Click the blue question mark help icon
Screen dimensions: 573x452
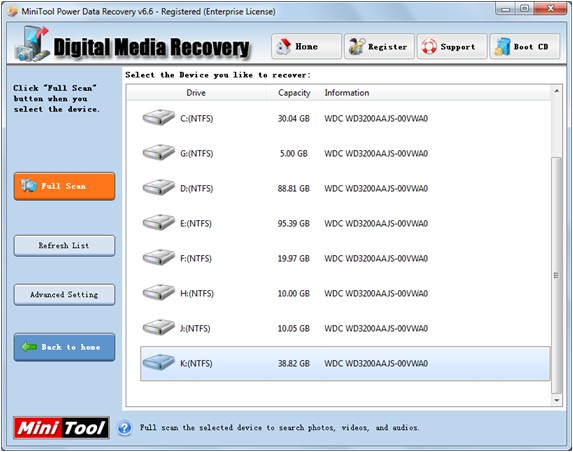(x=125, y=428)
